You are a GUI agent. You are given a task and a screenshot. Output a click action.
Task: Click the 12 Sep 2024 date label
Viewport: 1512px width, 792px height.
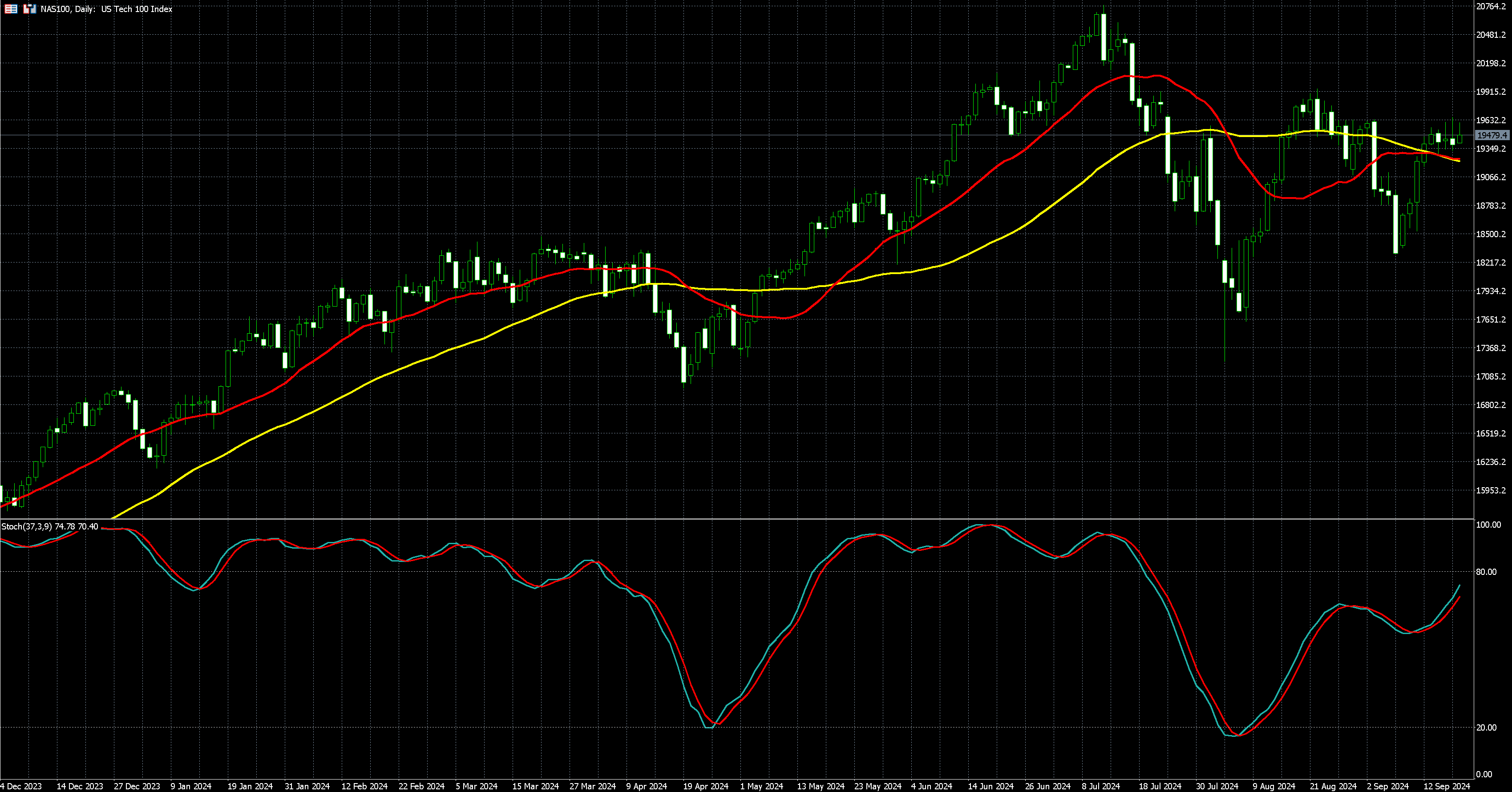coord(1446,786)
